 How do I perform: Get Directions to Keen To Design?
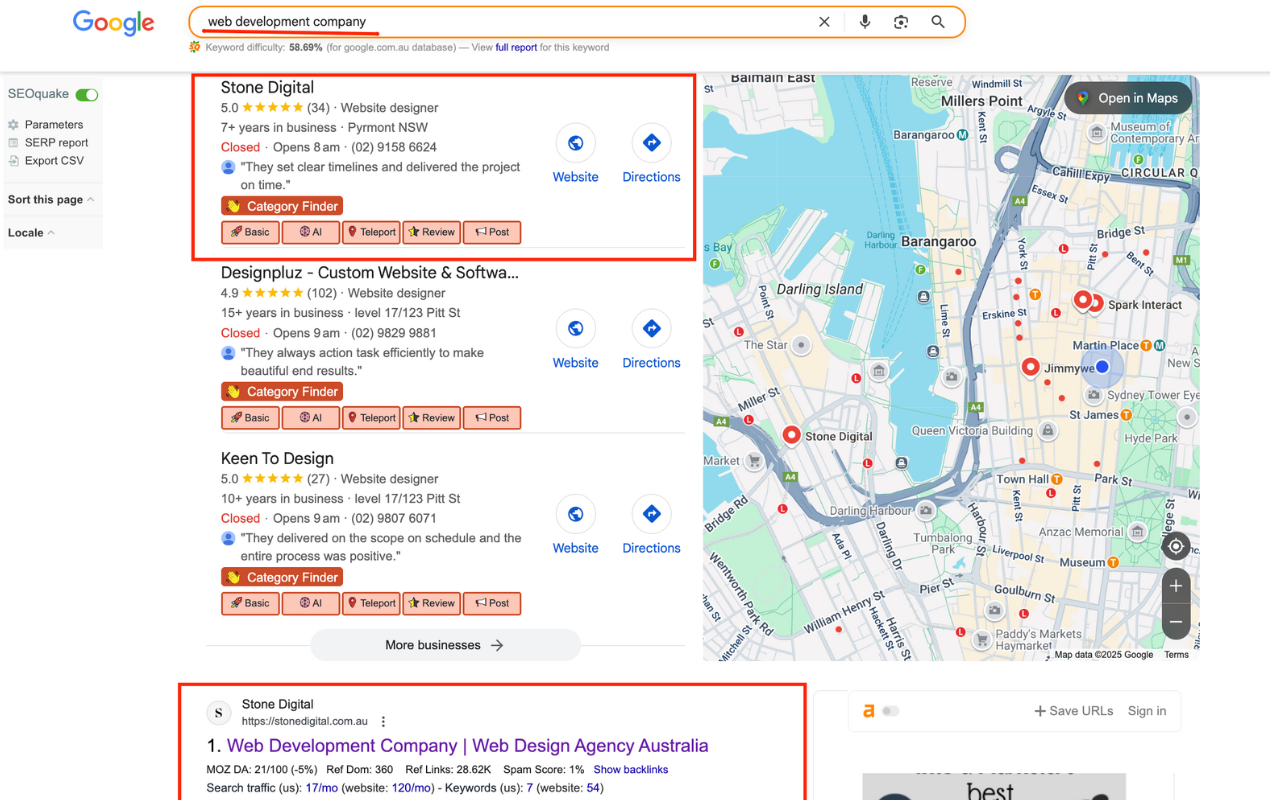(651, 514)
